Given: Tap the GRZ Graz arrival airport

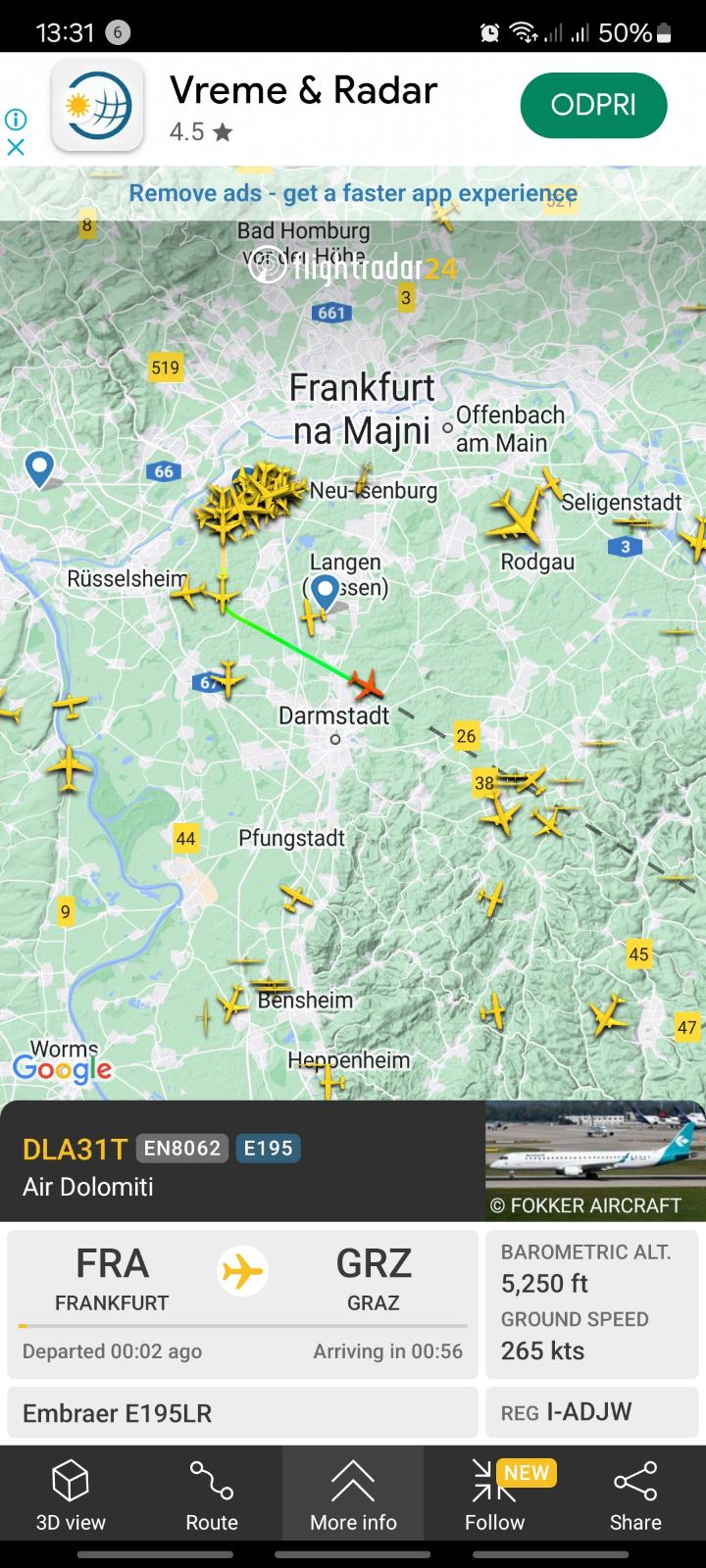Looking at the screenshot, I should (x=374, y=1279).
